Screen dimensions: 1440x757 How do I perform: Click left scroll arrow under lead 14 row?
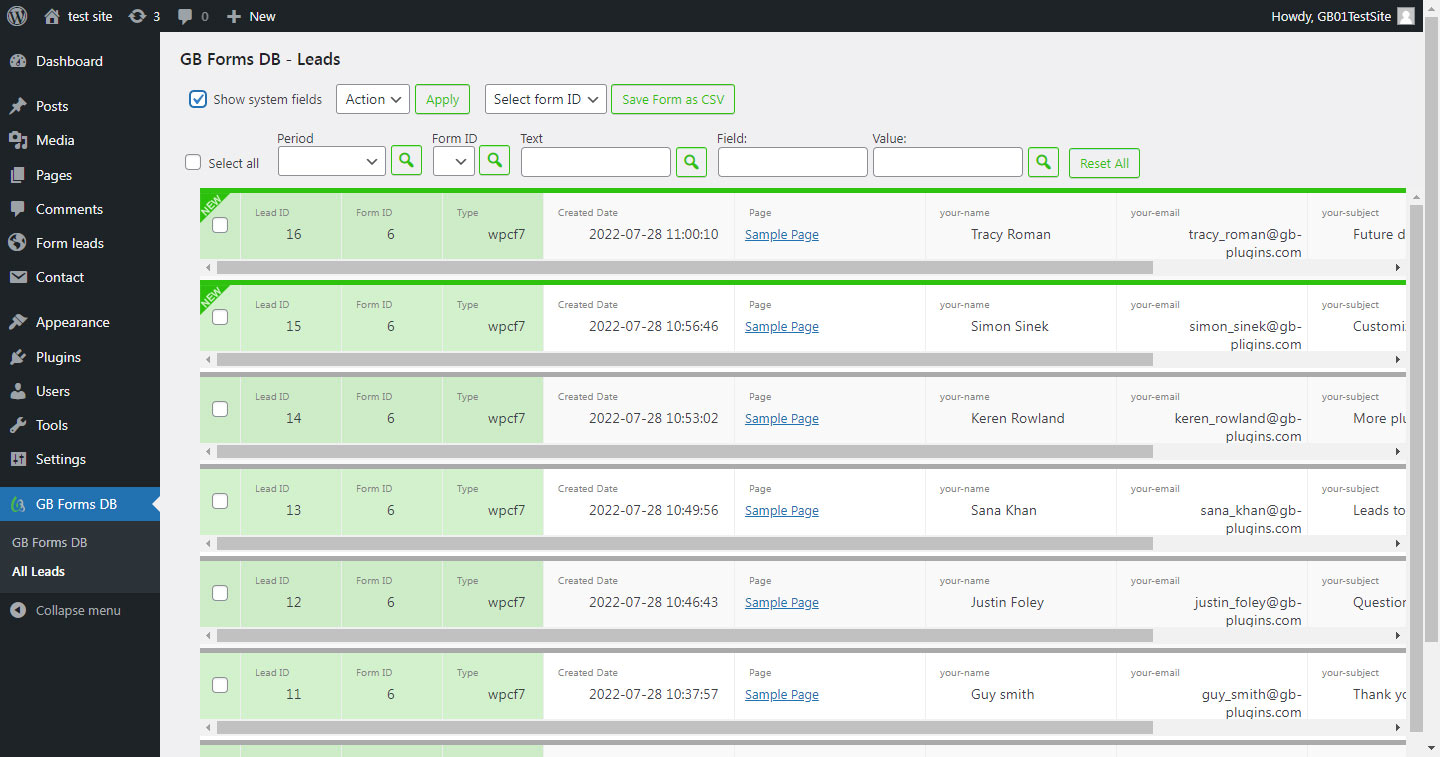point(208,452)
